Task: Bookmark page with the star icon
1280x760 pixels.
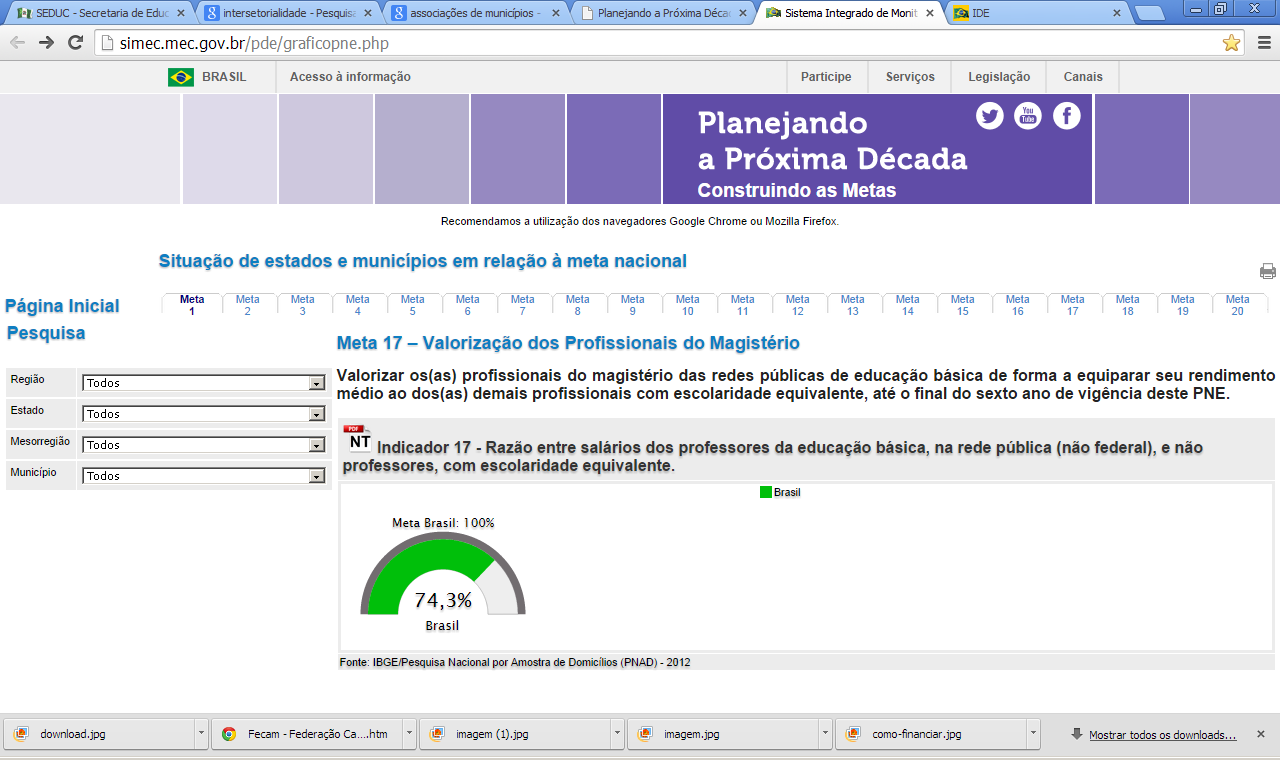Action: [x=1232, y=43]
